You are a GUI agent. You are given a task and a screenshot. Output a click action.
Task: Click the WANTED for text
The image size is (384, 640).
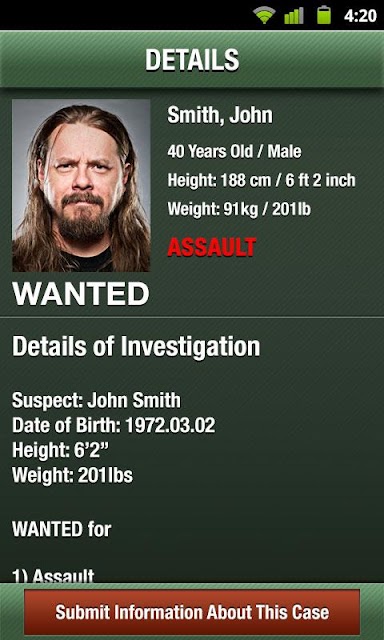point(62,529)
